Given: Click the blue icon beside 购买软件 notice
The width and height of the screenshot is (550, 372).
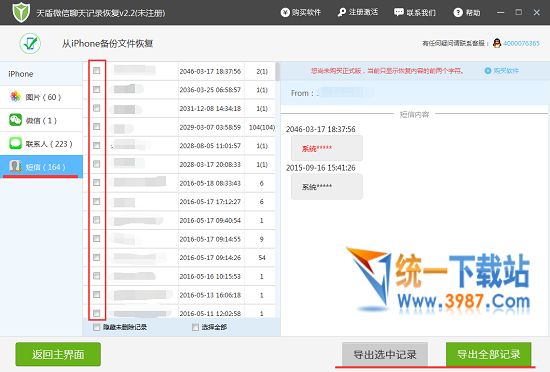Looking at the screenshot, I should click(x=488, y=71).
